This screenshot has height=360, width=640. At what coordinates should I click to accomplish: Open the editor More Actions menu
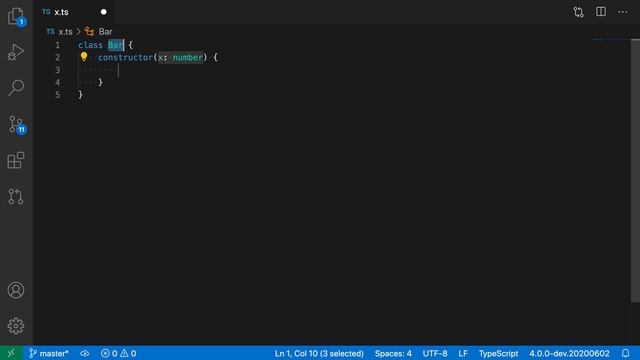(623, 12)
